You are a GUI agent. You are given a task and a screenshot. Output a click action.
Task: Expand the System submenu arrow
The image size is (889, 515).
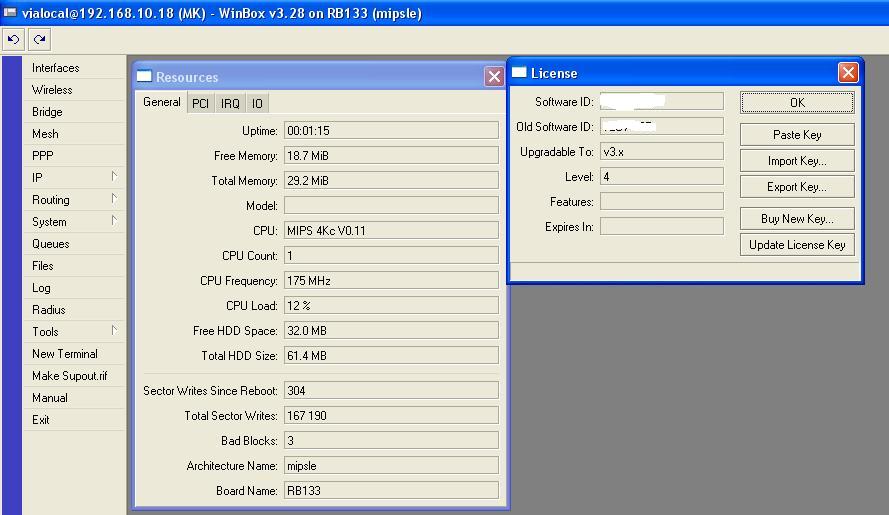tap(114, 221)
